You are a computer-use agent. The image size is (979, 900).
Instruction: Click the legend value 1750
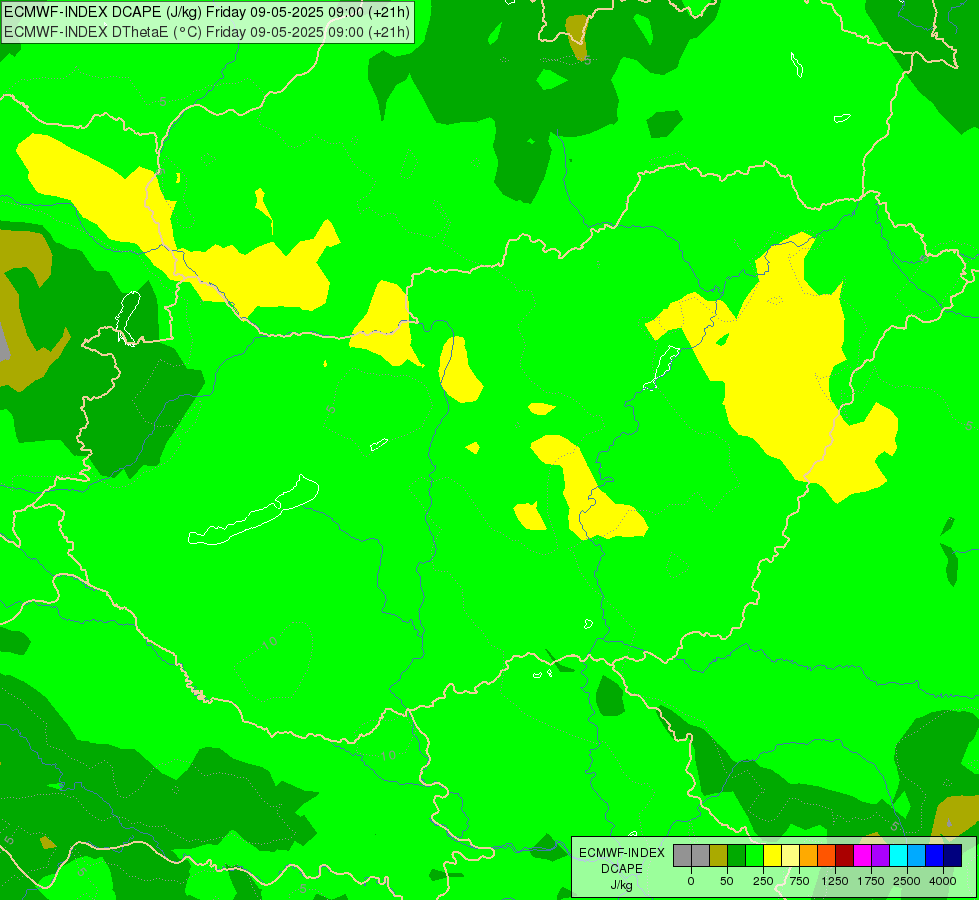pyautogui.click(x=871, y=881)
